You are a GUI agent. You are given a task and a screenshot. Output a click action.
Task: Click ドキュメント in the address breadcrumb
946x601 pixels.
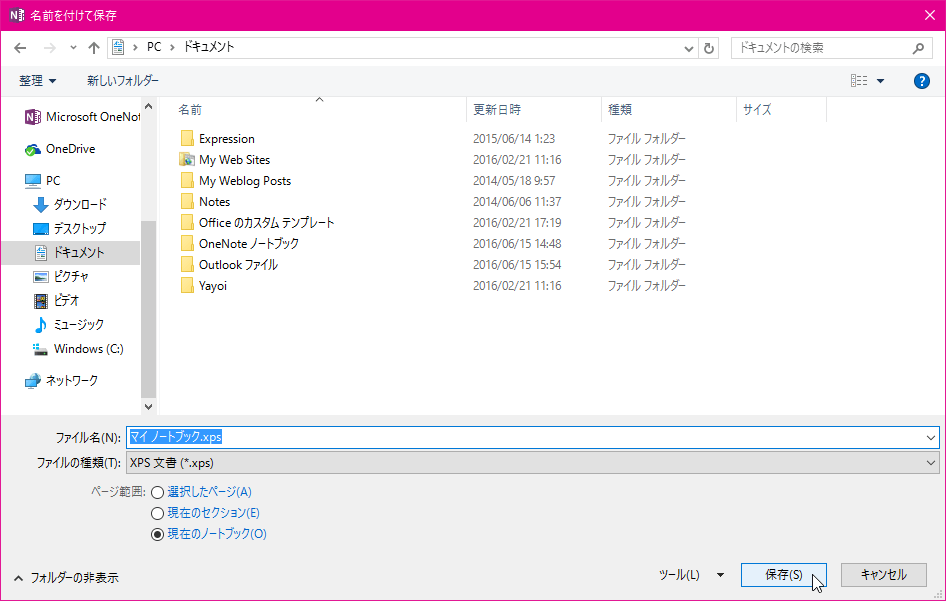click(209, 47)
